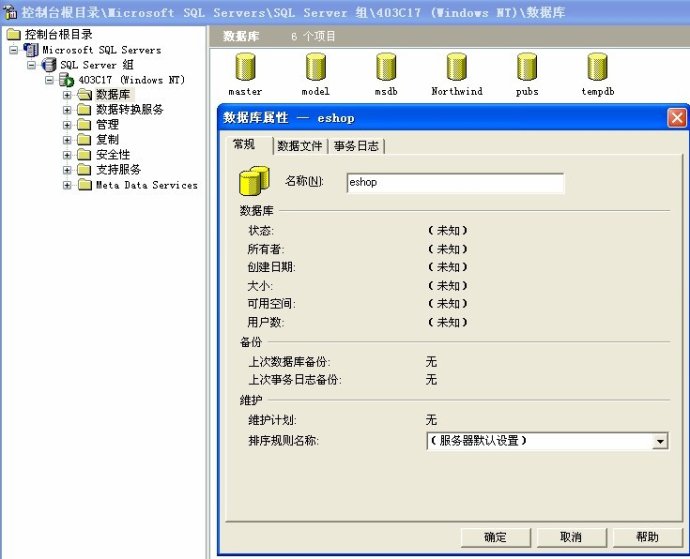This screenshot has height=559, width=690.
Task: Click the 控制台根目录 folder icon in tree
Action: point(14,34)
